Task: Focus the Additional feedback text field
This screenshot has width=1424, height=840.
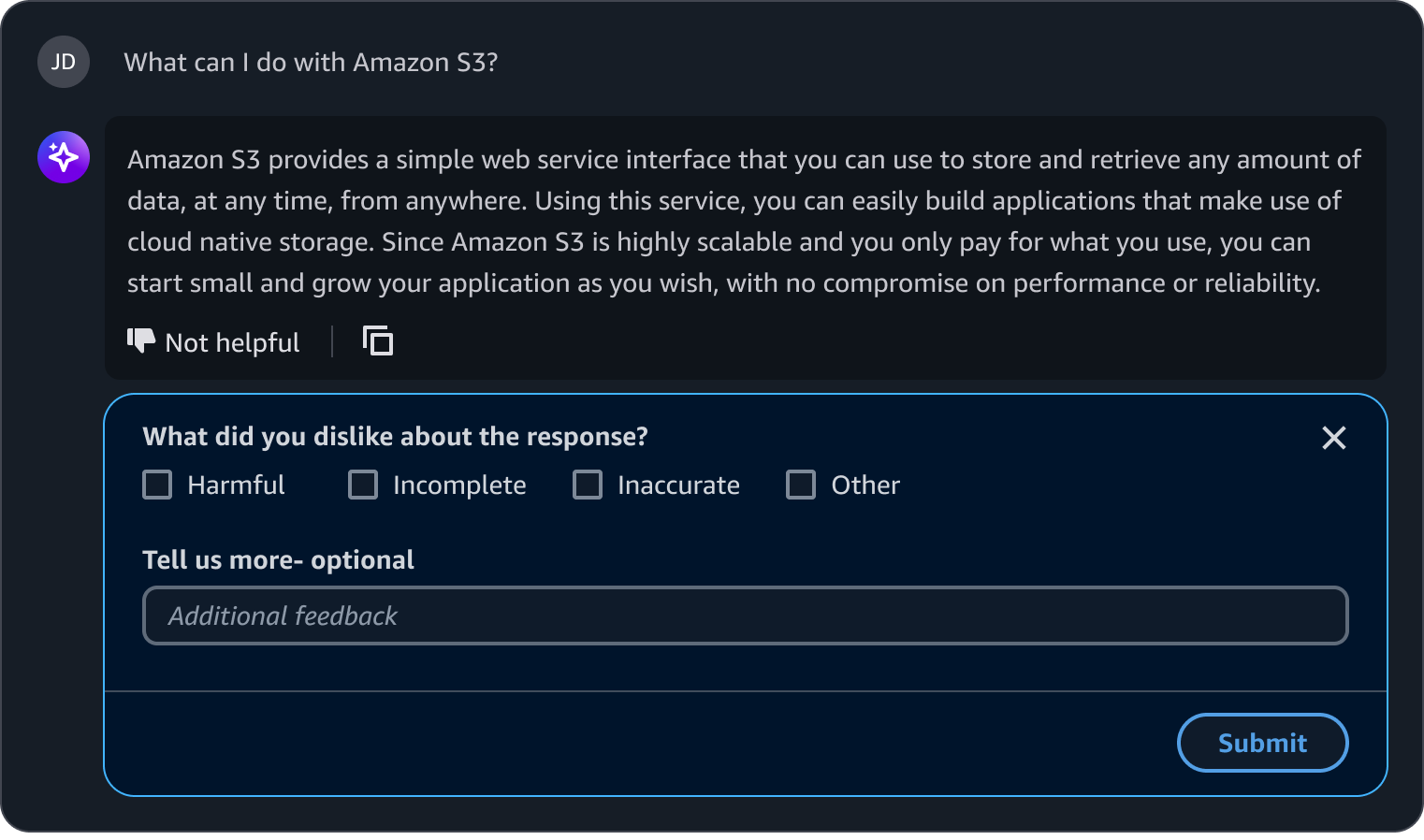Action: point(746,616)
